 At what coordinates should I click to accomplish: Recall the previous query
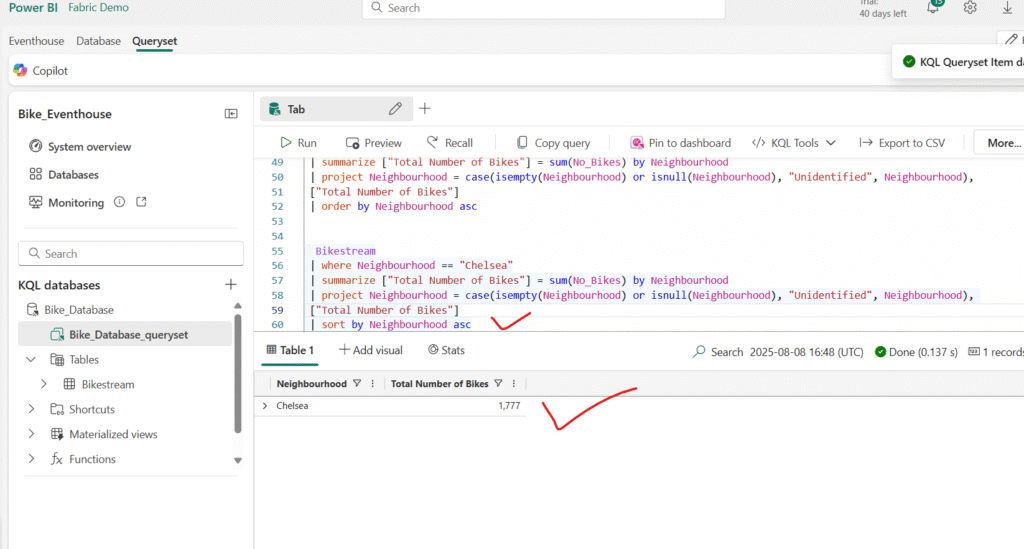click(x=449, y=142)
